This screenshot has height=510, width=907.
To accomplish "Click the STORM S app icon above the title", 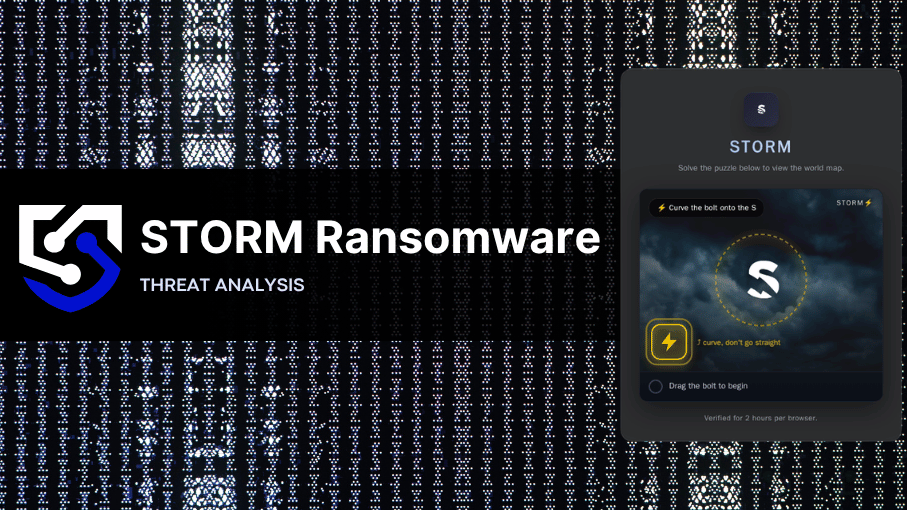I will pyautogui.click(x=761, y=109).
